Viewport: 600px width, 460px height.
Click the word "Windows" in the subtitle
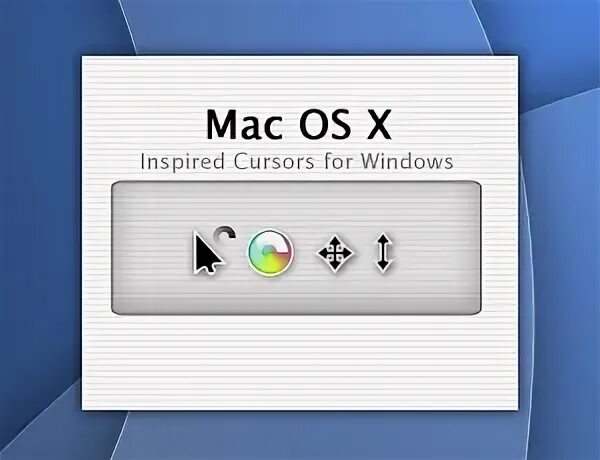(x=407, y=161)
